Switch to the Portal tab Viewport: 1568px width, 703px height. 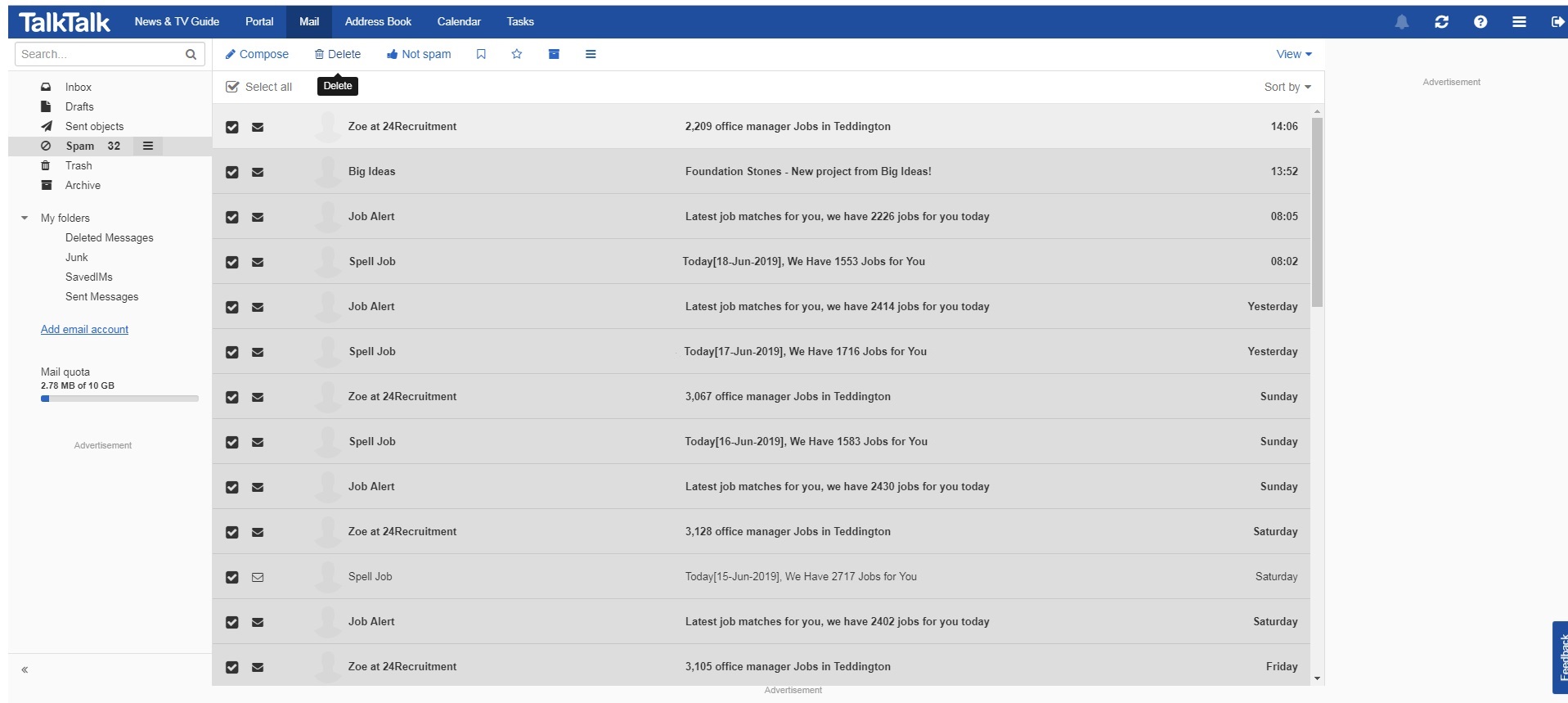click(x=259, y=22)
